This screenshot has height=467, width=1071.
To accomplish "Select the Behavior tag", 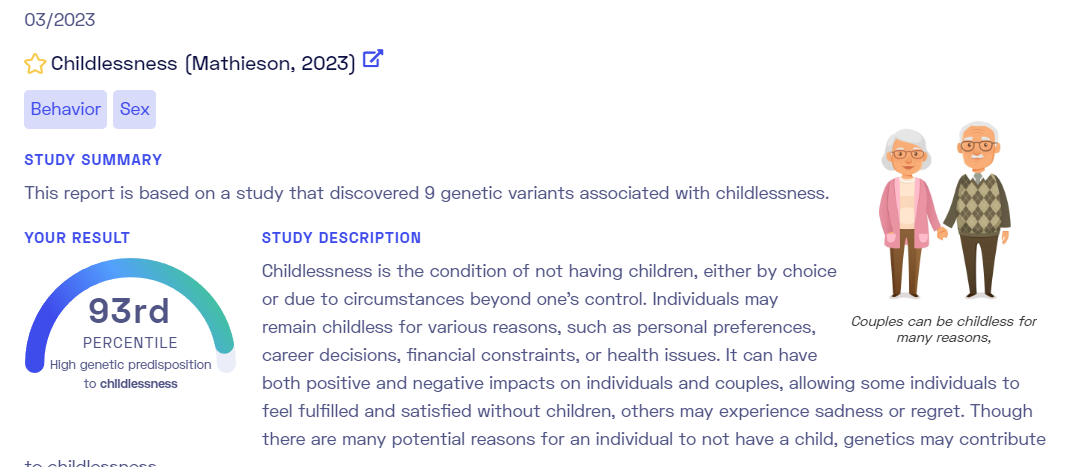I will click(x=66, y=109).
